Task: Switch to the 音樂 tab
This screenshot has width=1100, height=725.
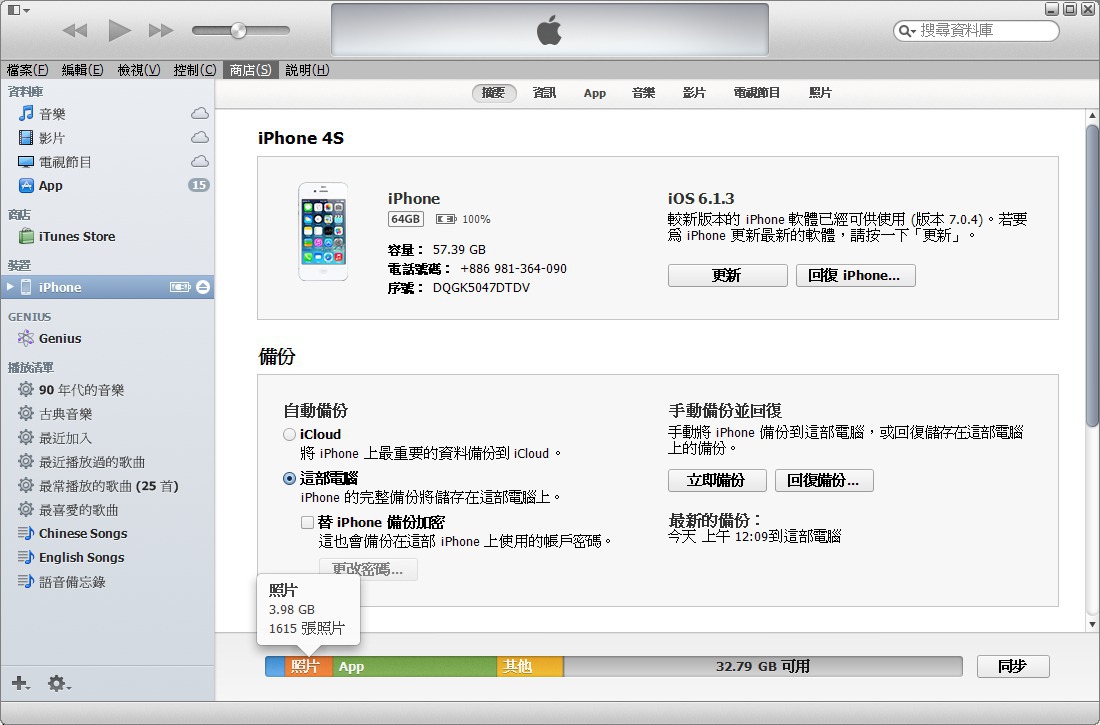Action: (643, 93)
